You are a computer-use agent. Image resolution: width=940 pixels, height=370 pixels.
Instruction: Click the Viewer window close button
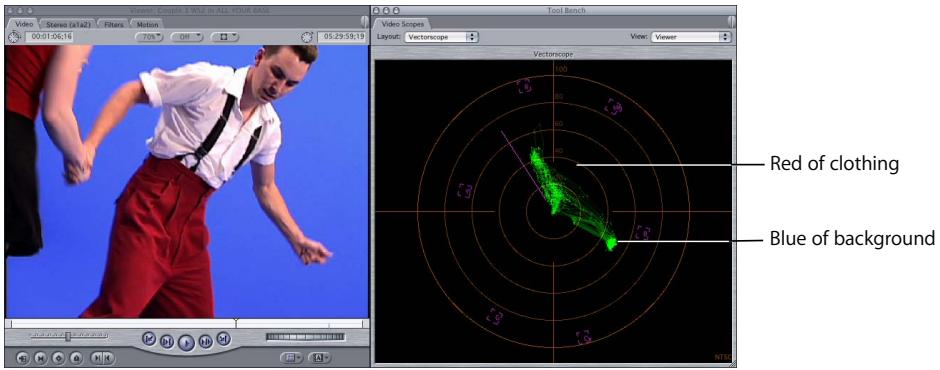[x=11, y=11]
